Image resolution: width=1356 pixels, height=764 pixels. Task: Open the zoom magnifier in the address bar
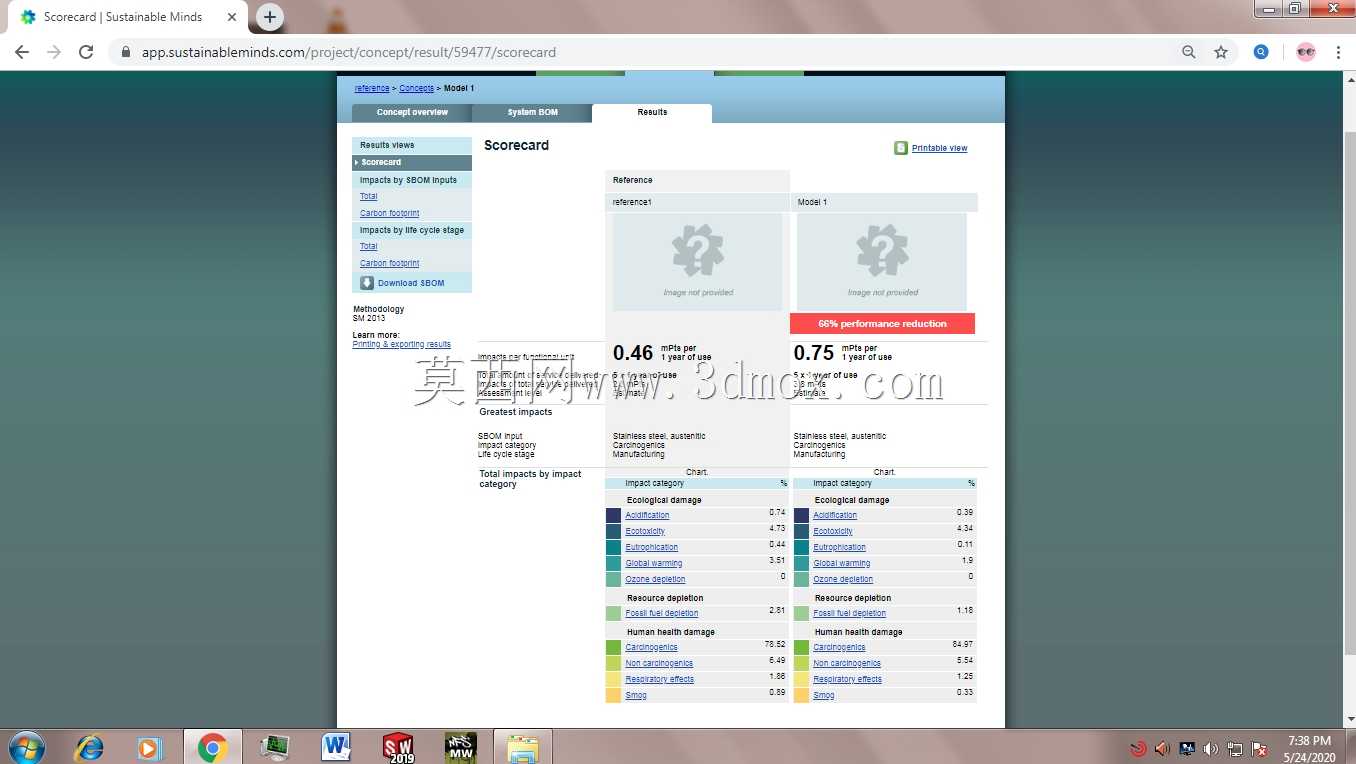click(x=1189, y=52)
